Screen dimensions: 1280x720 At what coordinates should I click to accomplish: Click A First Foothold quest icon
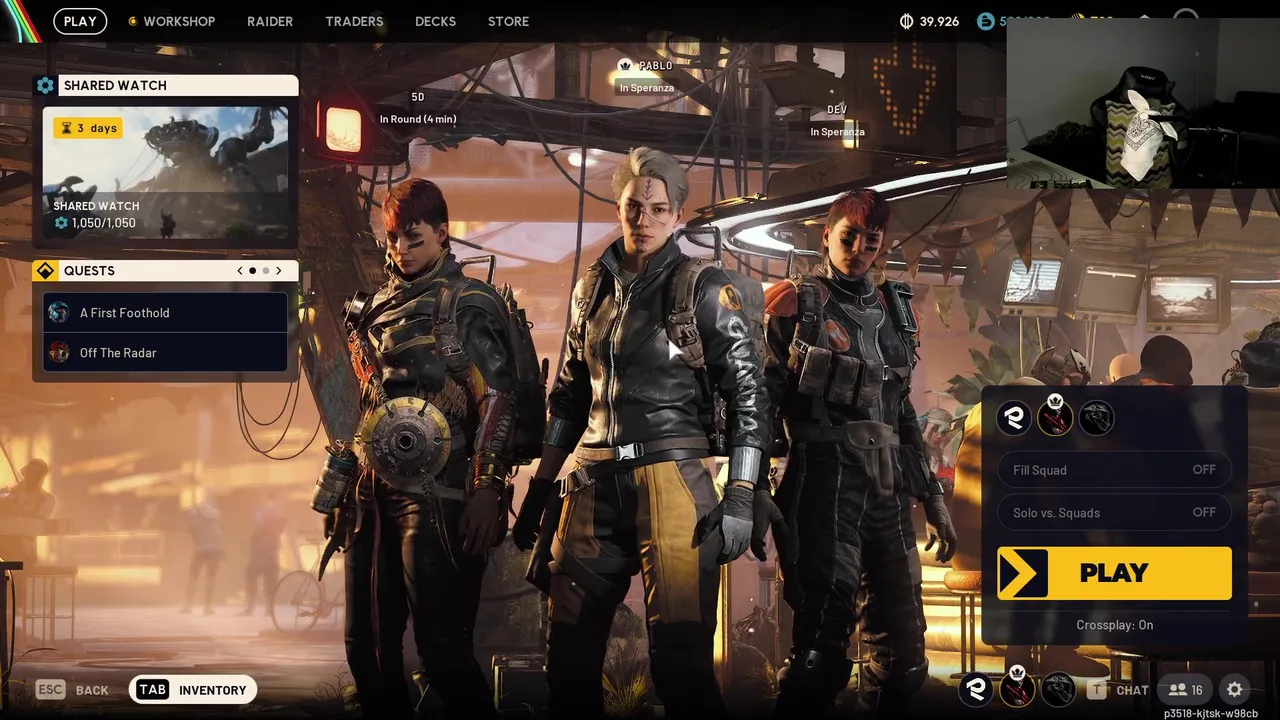coord(59,312)
